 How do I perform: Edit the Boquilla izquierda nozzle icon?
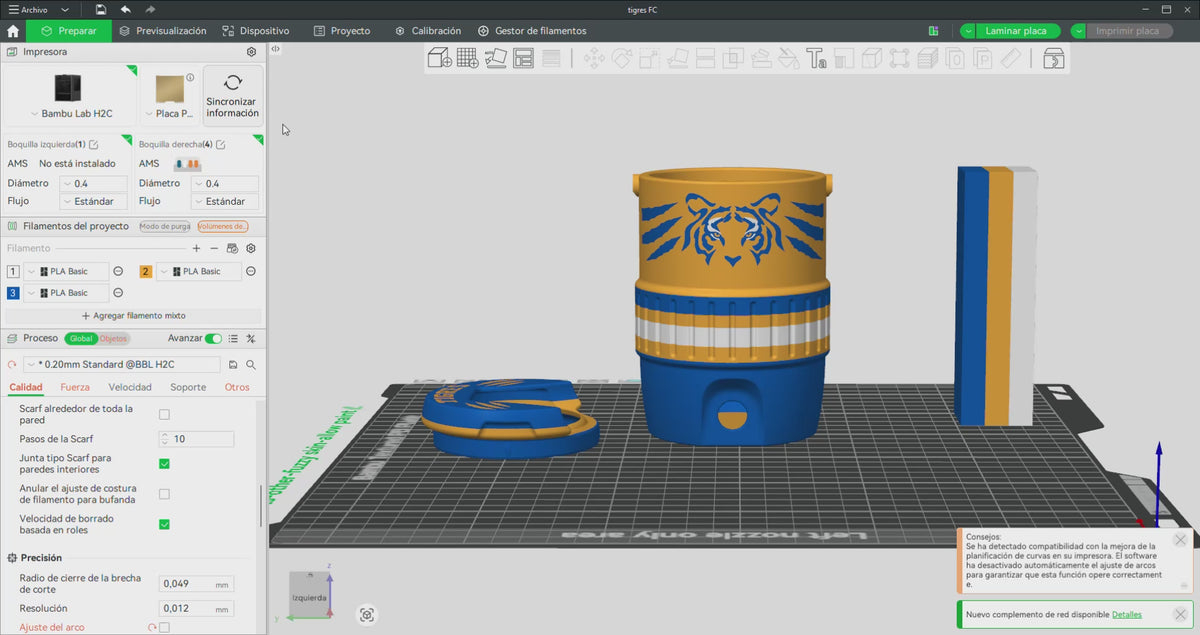point(94,145)
